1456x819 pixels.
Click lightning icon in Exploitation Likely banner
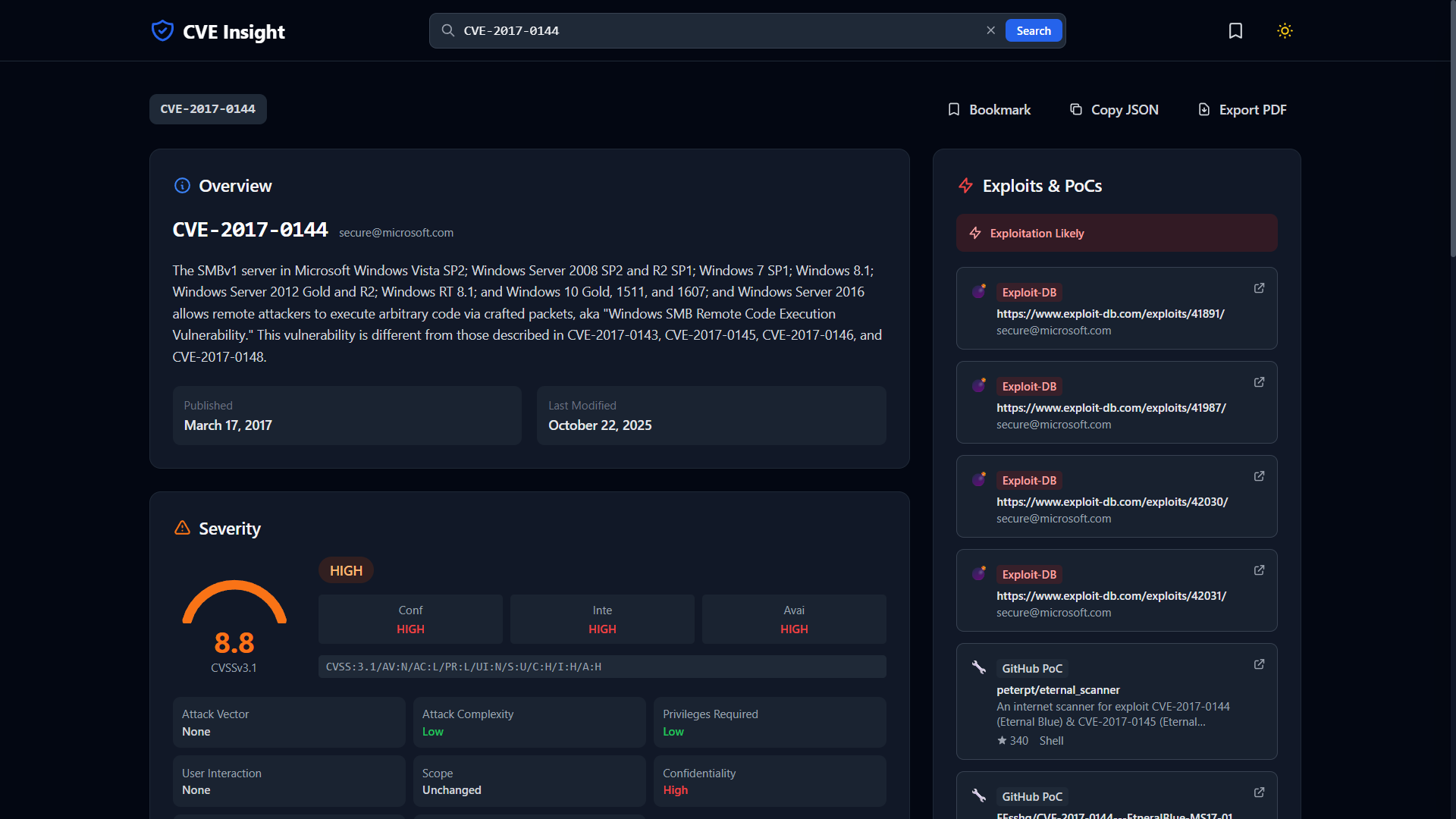tap(975, 233)
